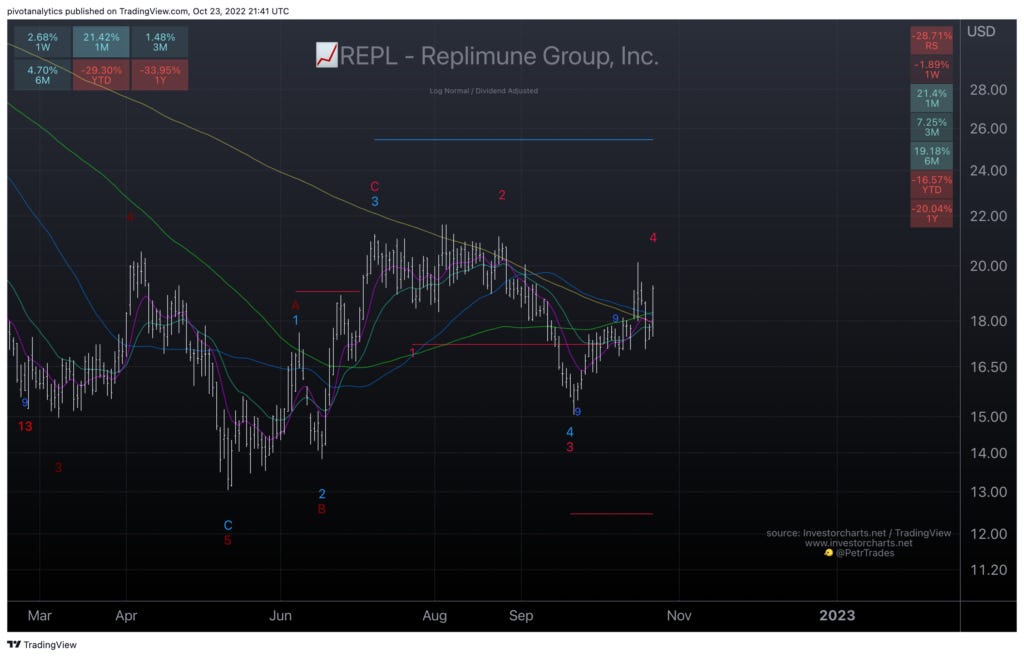The height and width of the screenshot is (657, 1024).
Task: Click the 12.00 price axis label
Action: tap(988, 534)
